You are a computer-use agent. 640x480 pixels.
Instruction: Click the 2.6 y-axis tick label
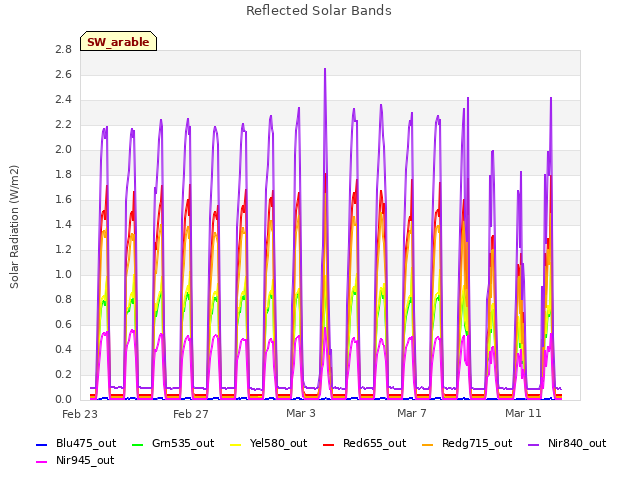63,74
